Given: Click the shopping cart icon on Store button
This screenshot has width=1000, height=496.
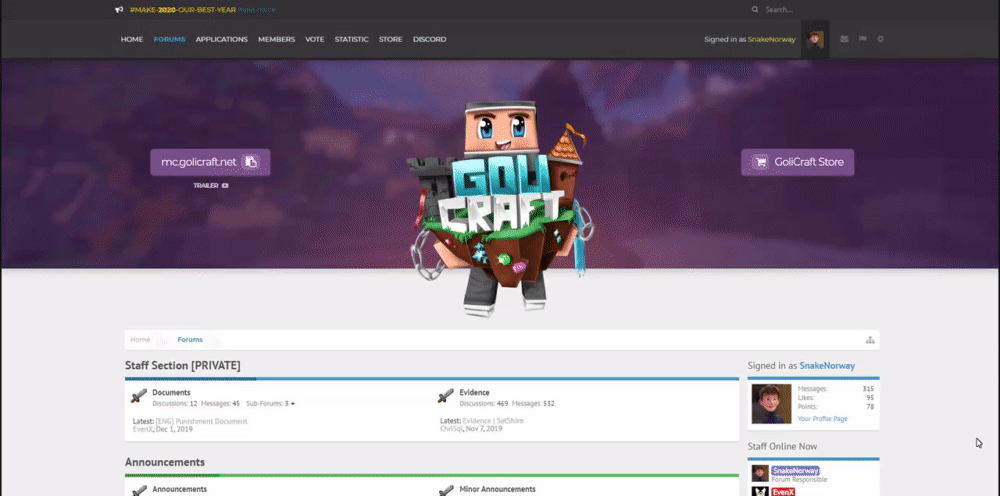Looking at the screenshot, I should (760, 162).
